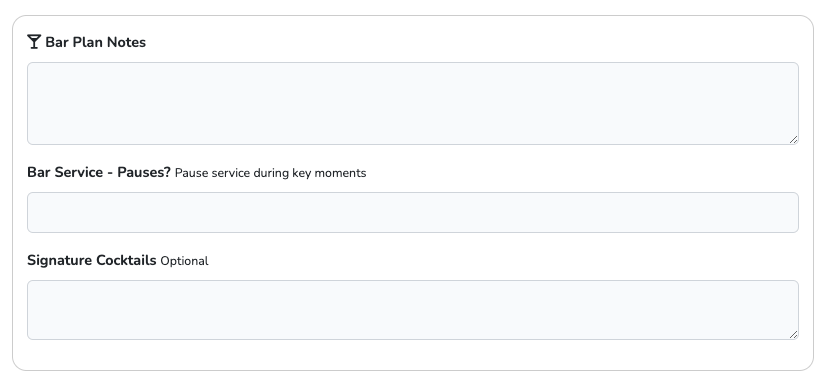Screen dimensions: 825x379
Task: Focus the Bar Service Pauses input field
Action: click(x=413, y=212)
